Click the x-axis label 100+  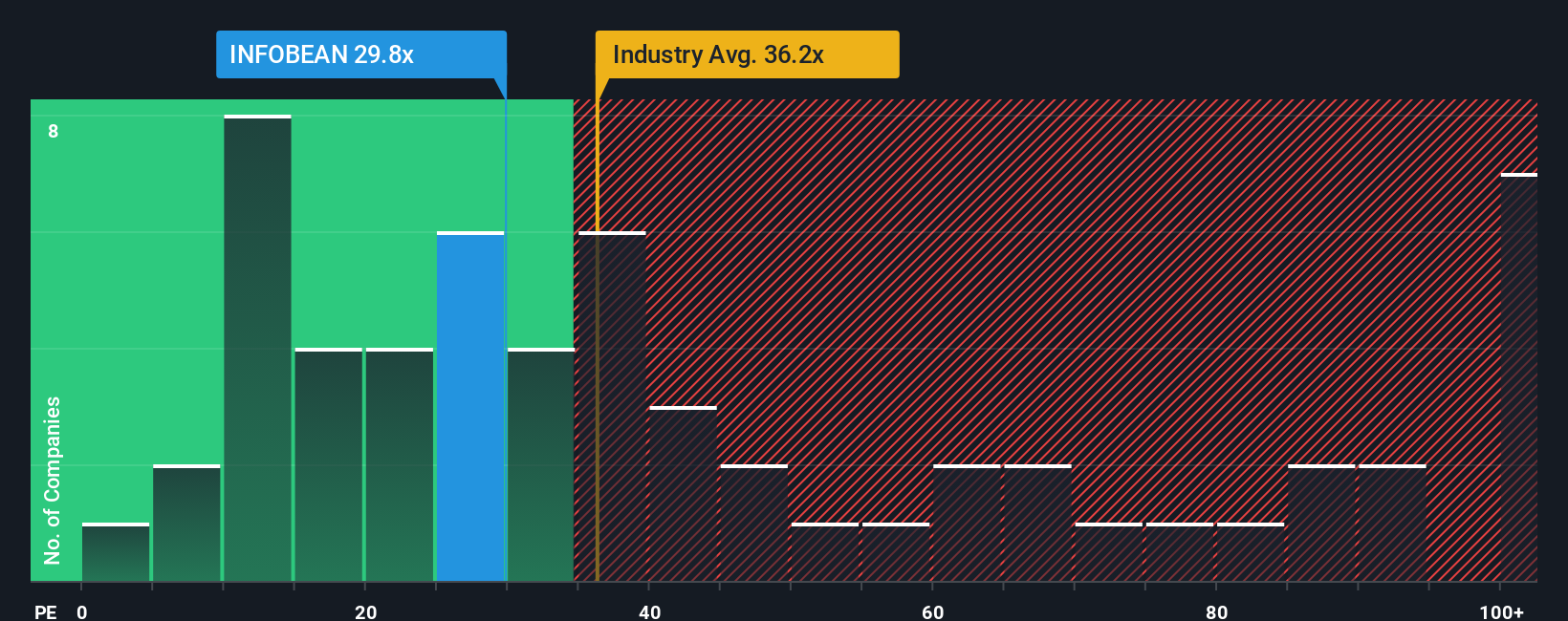tap(1501, 611)
